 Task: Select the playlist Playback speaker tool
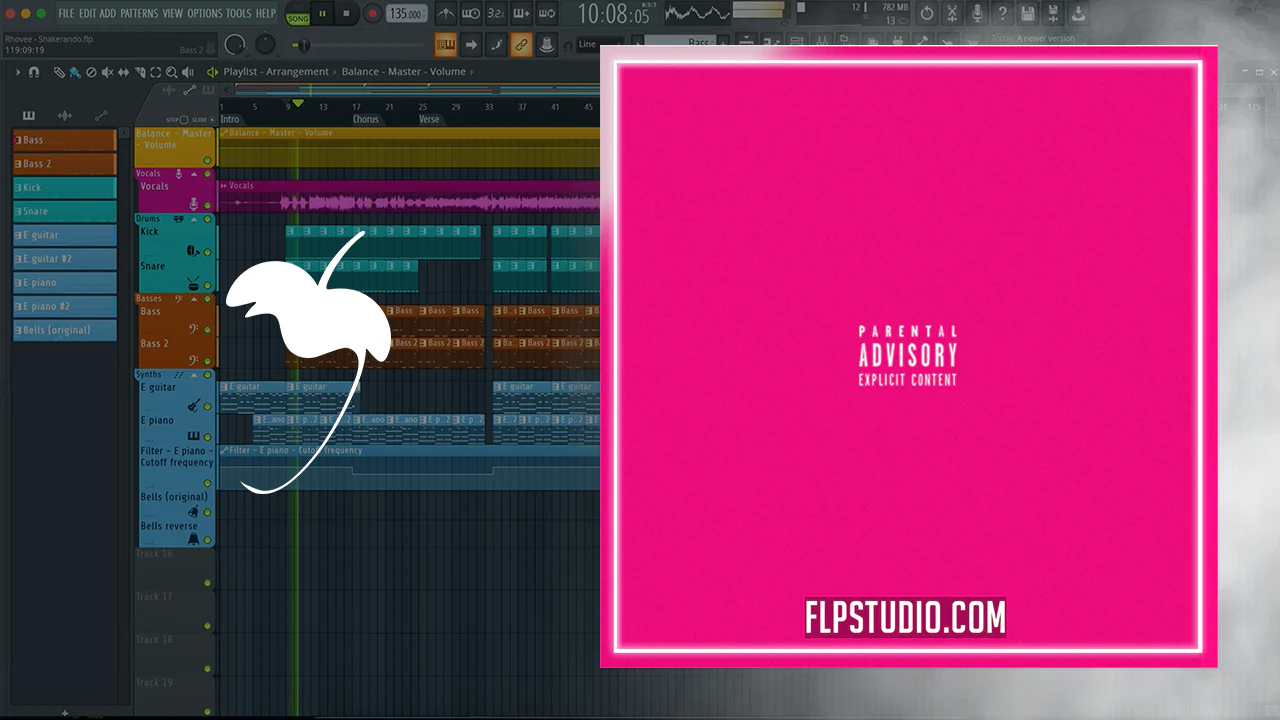coord(188,72)
